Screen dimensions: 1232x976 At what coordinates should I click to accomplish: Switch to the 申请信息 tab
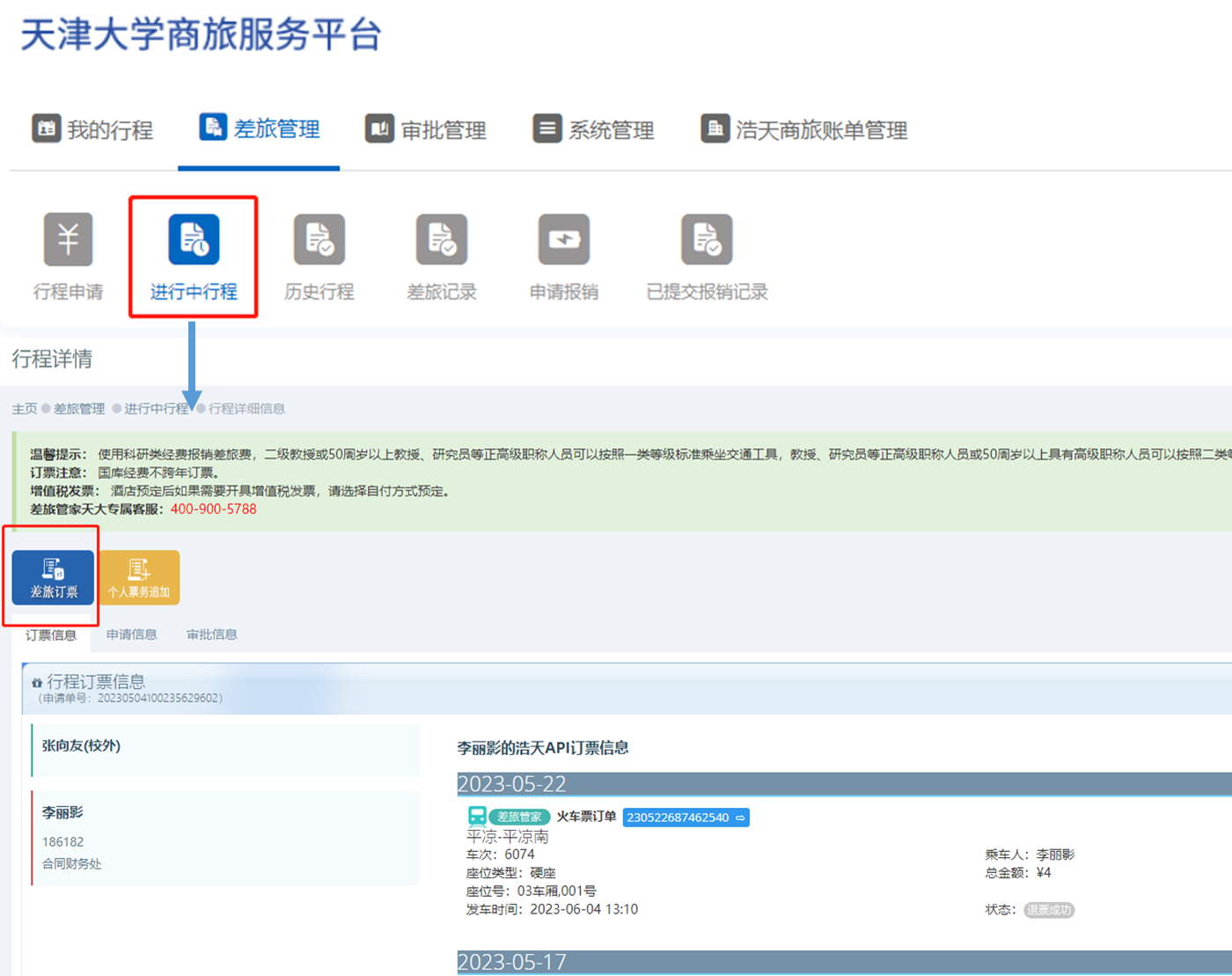(x=131, y=635)
